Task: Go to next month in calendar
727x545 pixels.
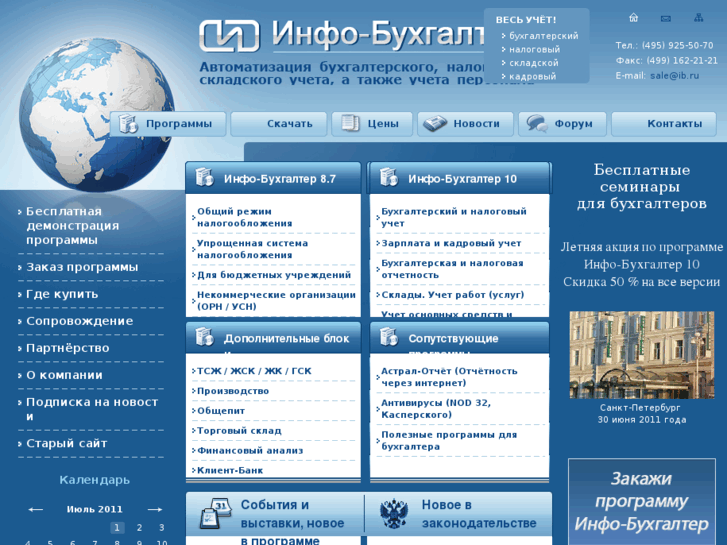Action: (155, 509)
